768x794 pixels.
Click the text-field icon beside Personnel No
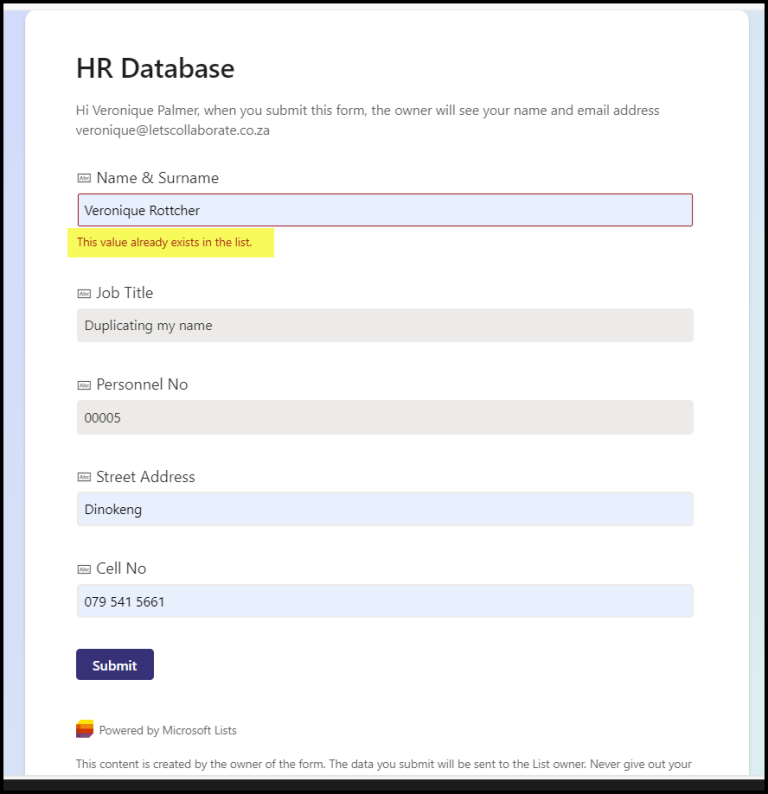(84, 385)
